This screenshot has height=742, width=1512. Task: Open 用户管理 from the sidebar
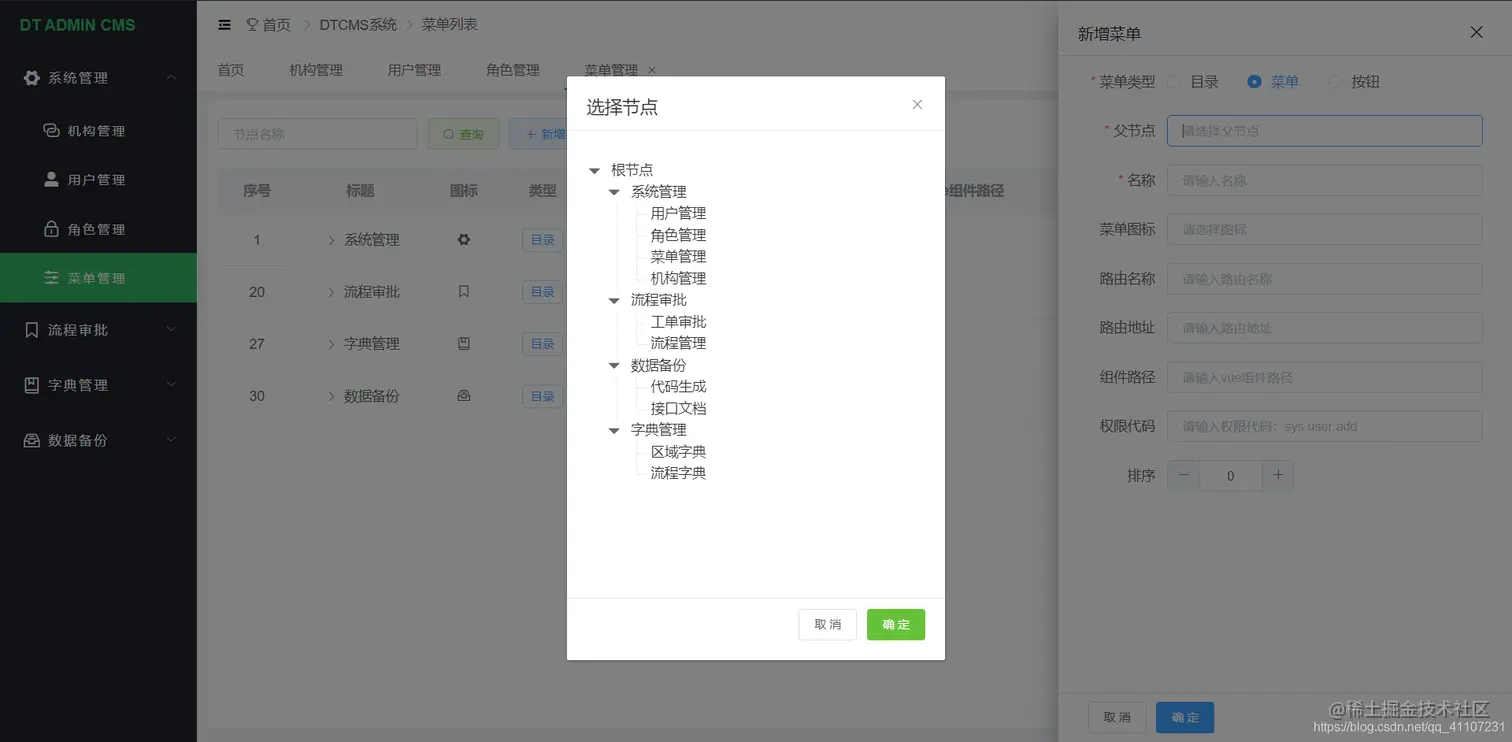coord(98,179)
